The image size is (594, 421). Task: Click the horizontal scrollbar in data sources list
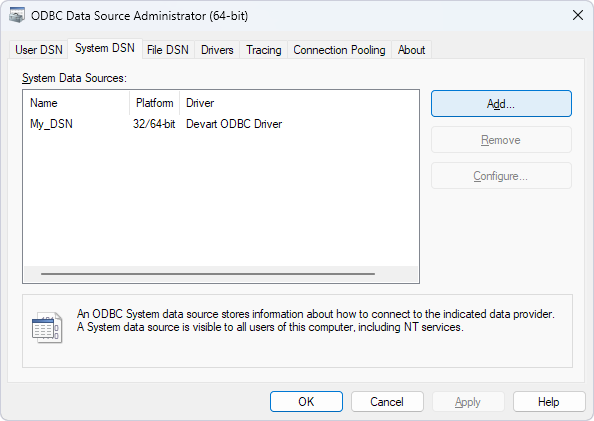(208, 274)
